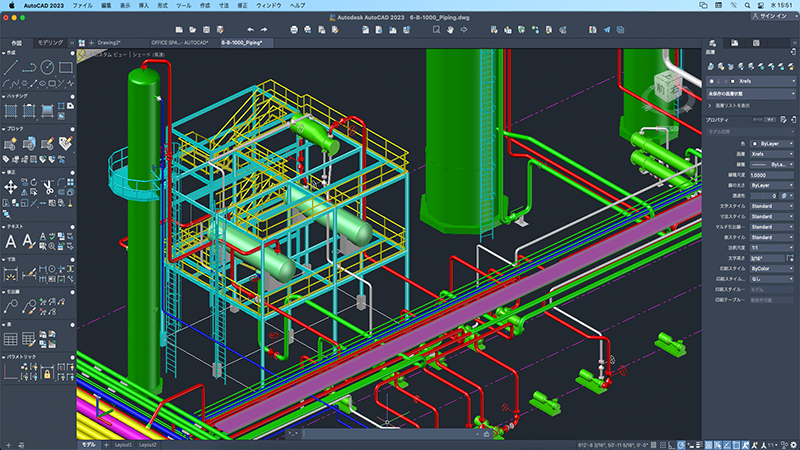Click the モデル tab button
This screenshot has height=450, width=800.
coord(88,445)
